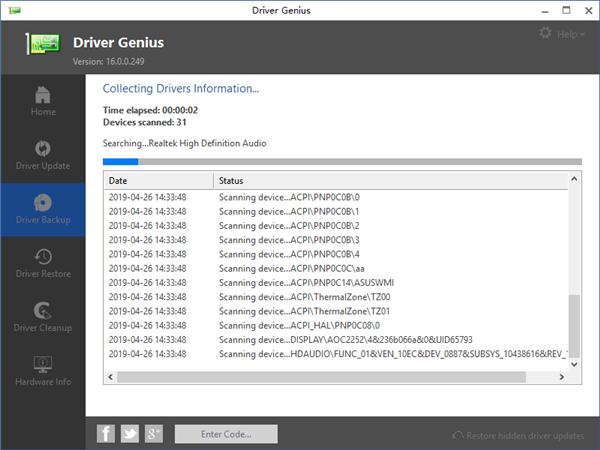Go to the Driver Restore clock icon
The height and width of the screenshot is (450, 600).
[42, 257]
